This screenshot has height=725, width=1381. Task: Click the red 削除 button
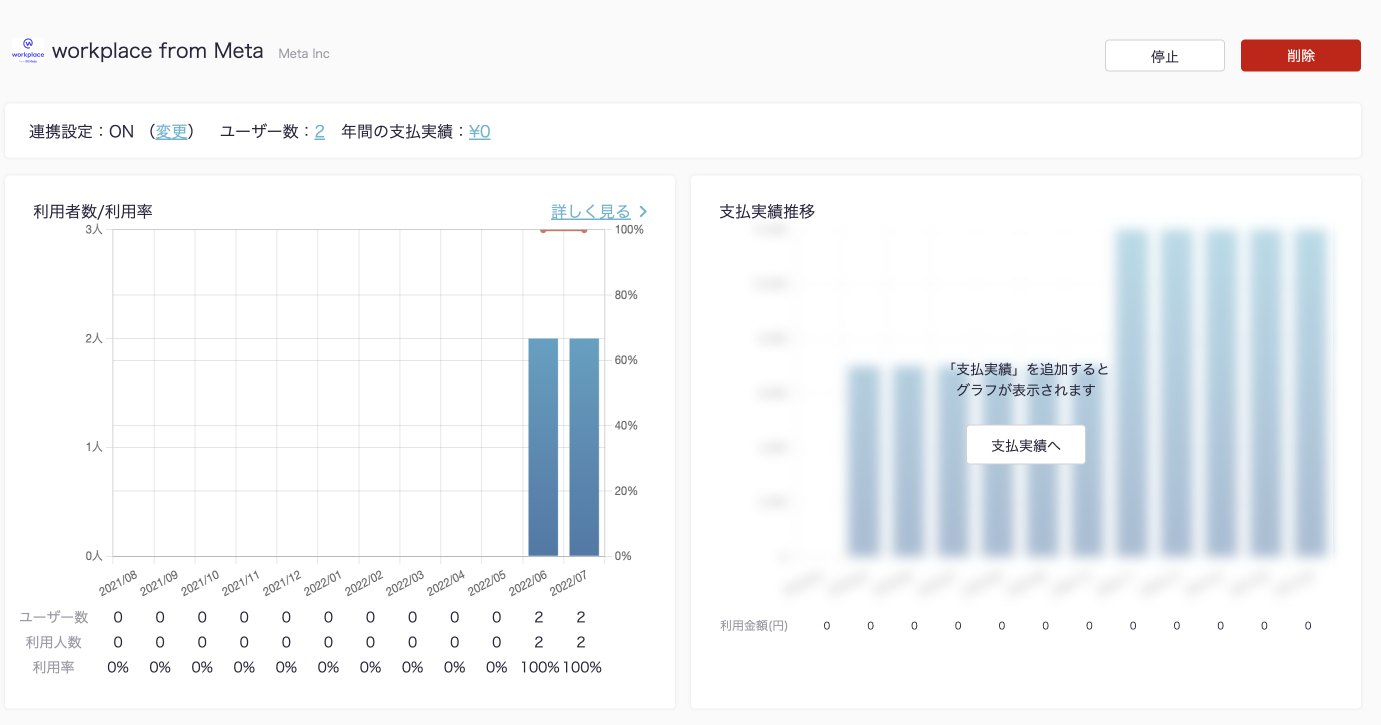(1300, 56)
